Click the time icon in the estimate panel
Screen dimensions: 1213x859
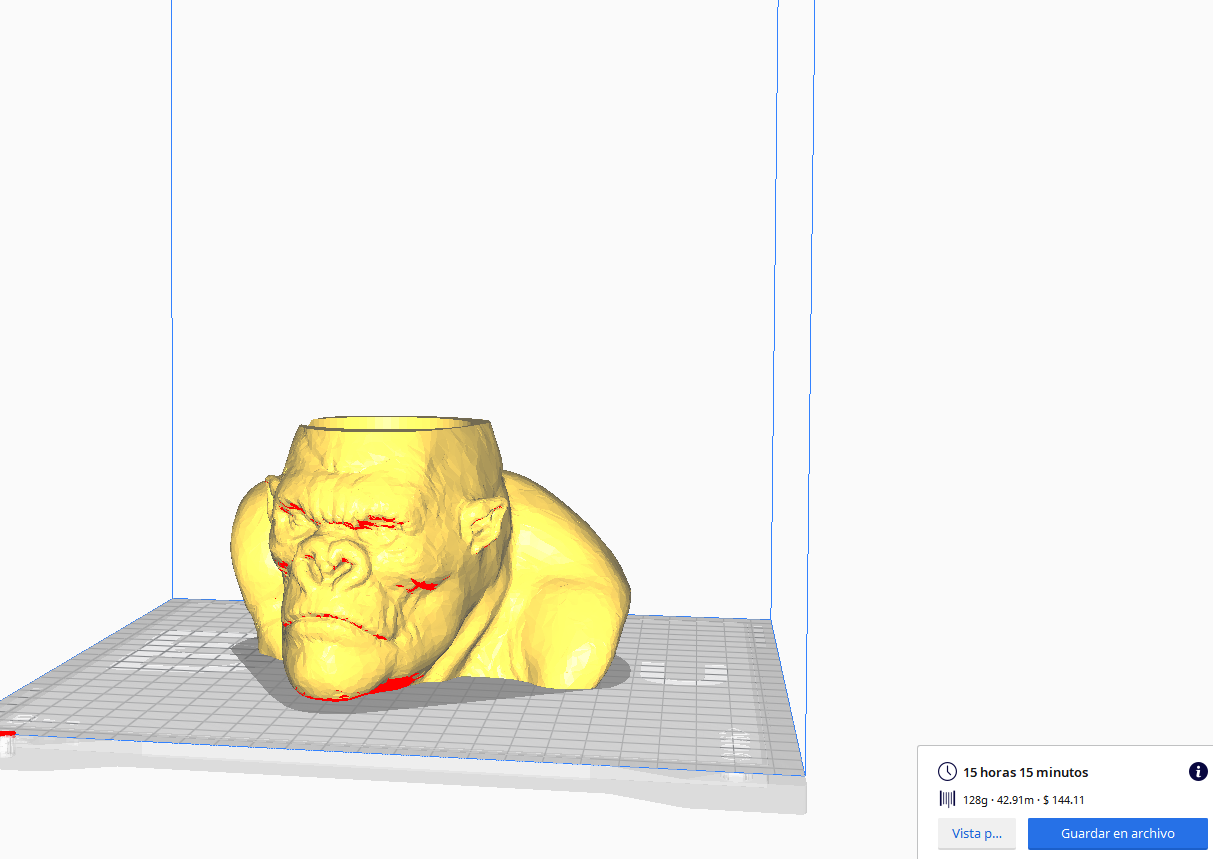[x=946, y=771]
